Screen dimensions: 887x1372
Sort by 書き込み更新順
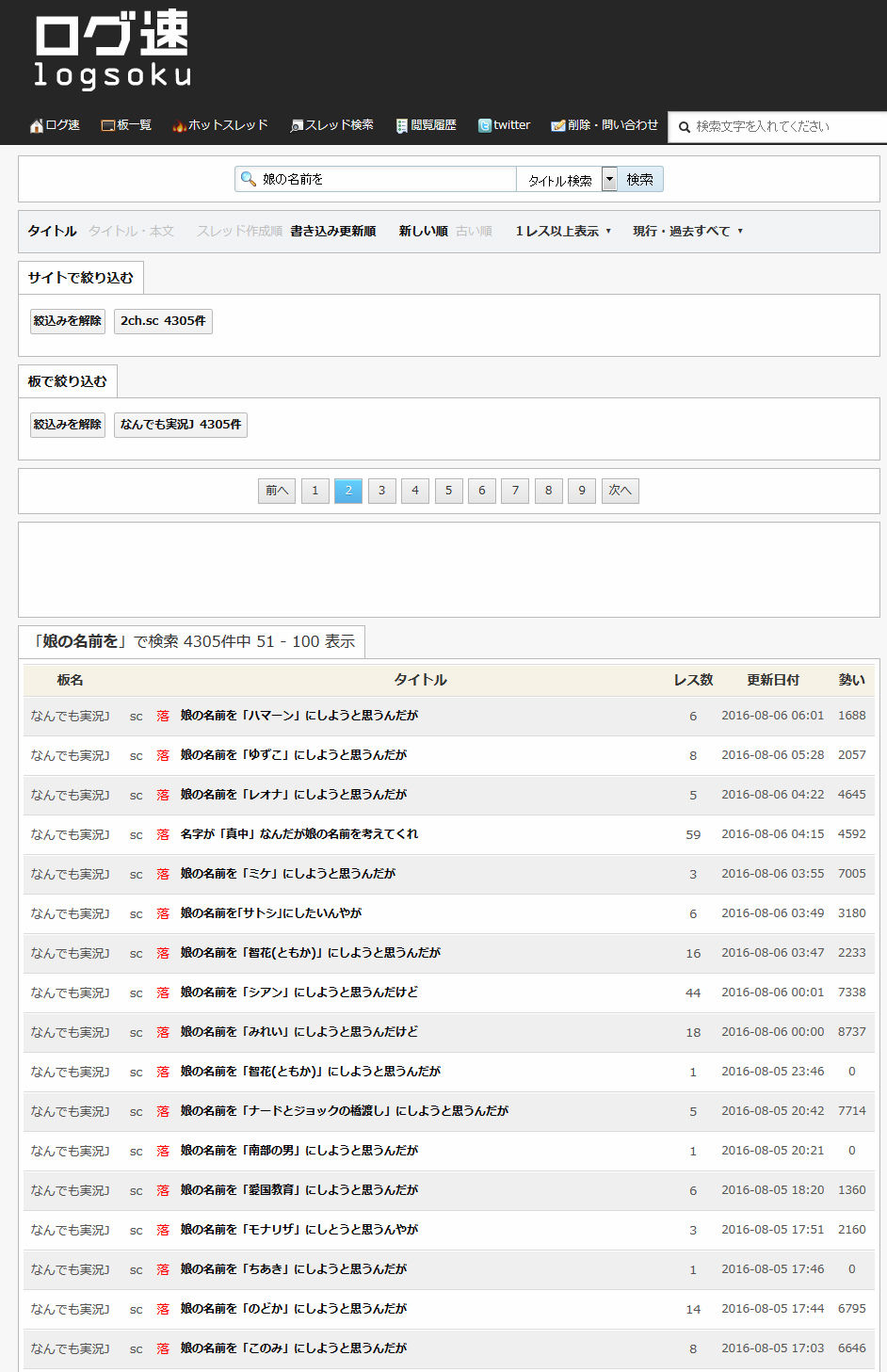pos(333,231)
